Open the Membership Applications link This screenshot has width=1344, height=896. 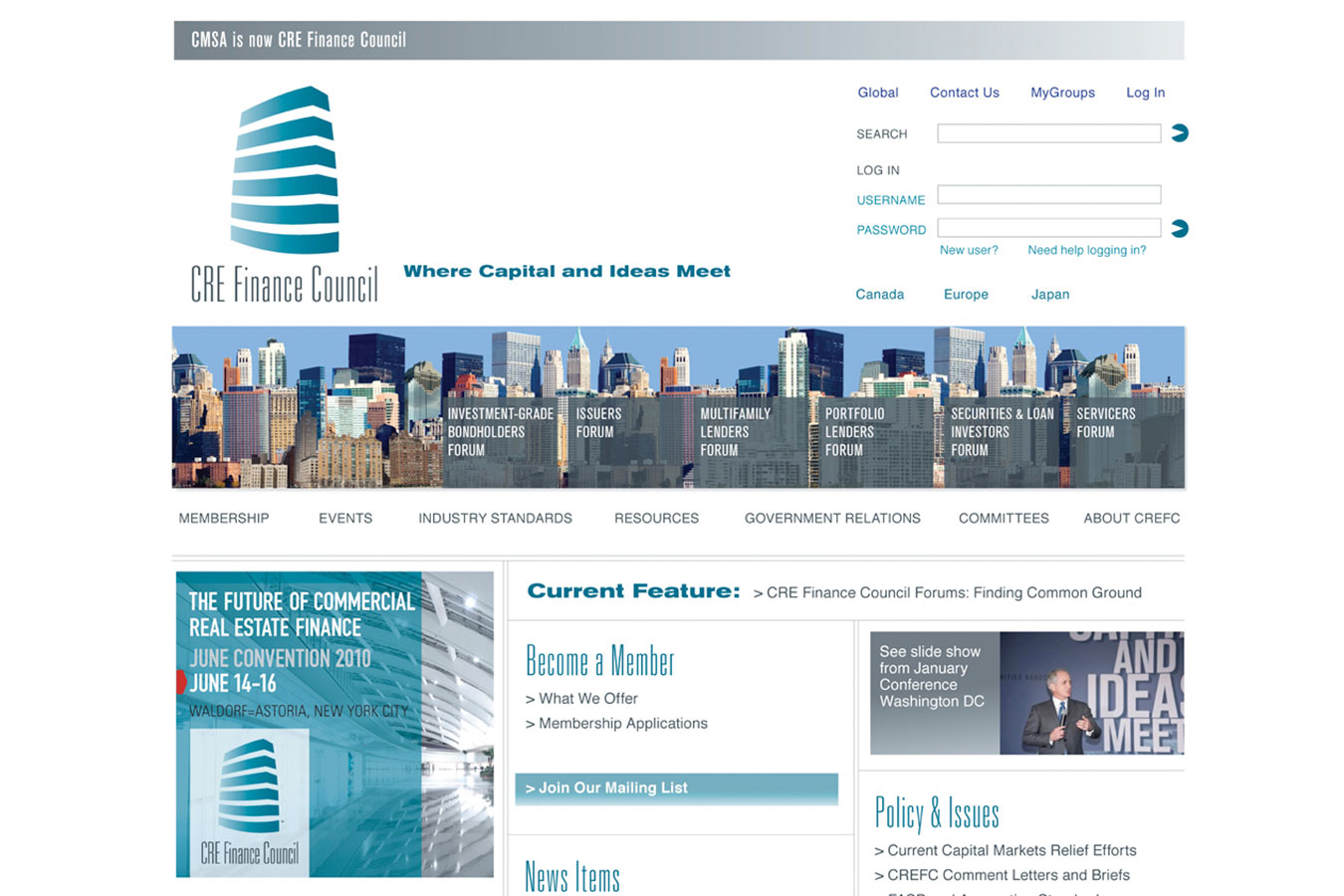622,724
